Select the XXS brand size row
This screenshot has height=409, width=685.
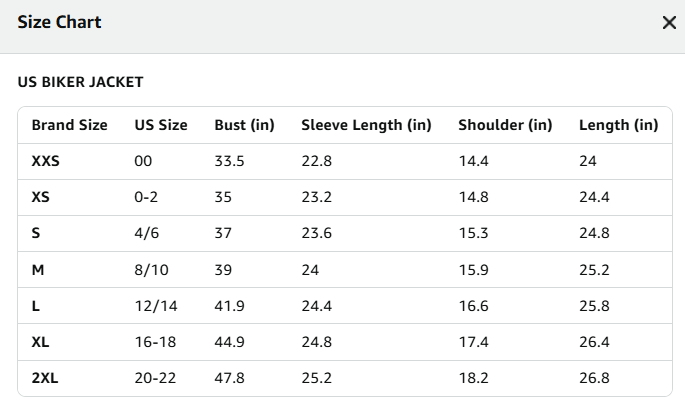(345, 161)
